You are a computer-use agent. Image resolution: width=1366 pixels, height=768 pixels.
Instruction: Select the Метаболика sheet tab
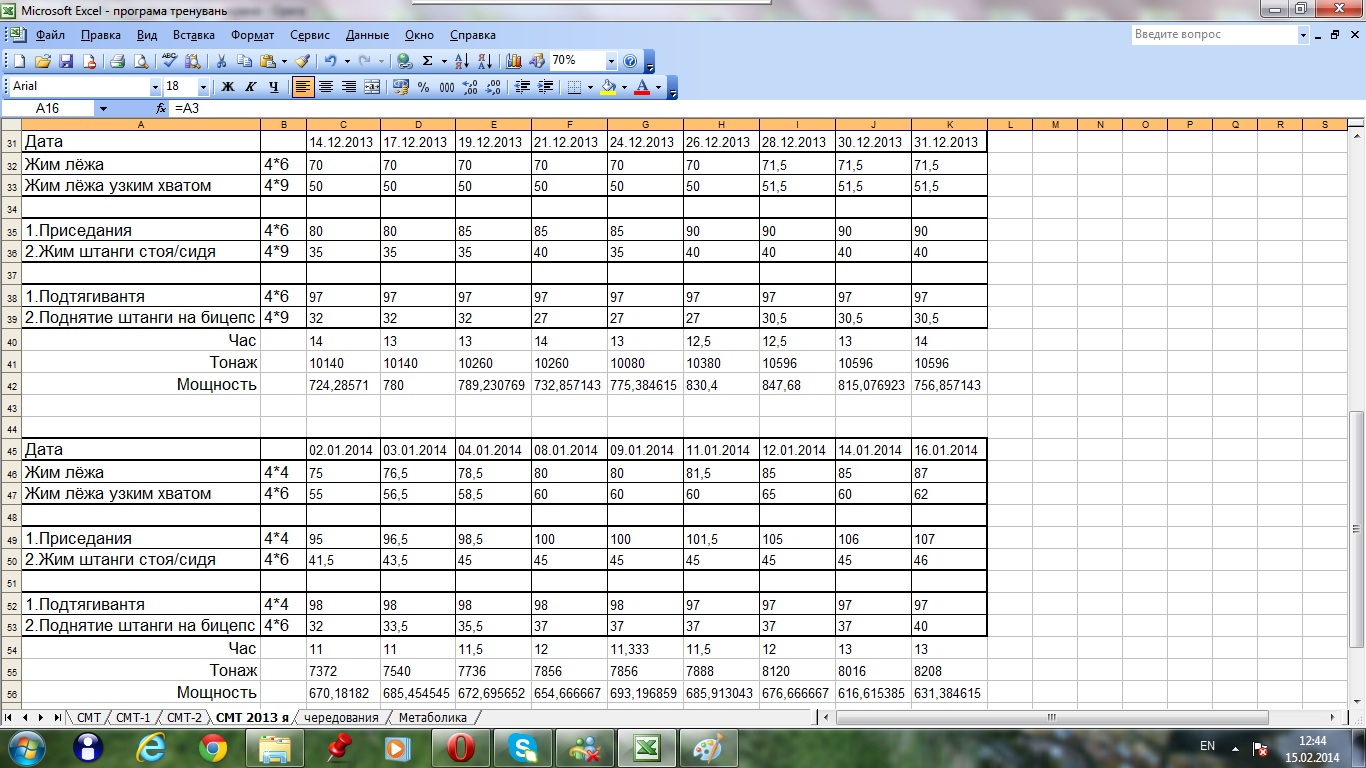pyautogui.click(x=432, y=718)
